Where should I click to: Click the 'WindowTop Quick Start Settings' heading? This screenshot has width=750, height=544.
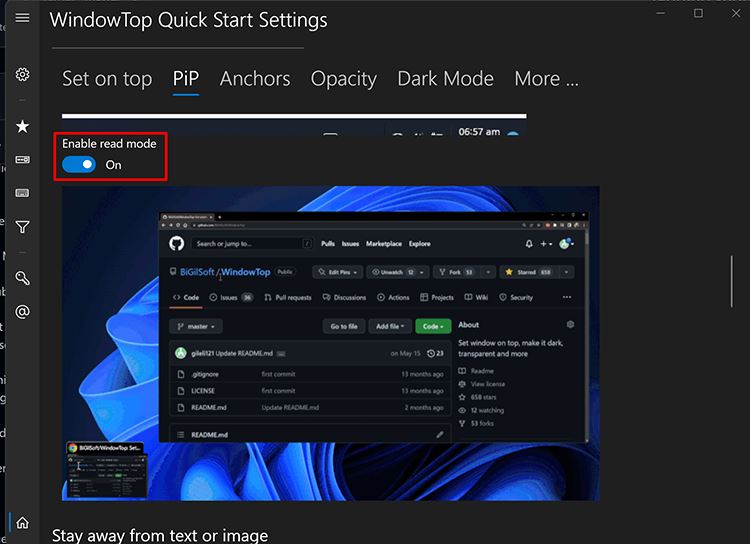[x=188, y=20]
